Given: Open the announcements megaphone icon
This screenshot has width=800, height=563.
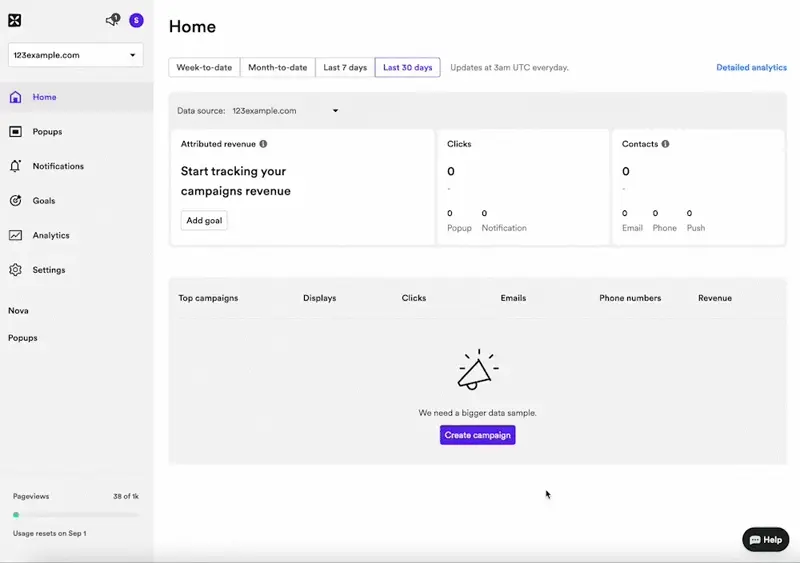Looking at the screenshot, I should (112, 20).
